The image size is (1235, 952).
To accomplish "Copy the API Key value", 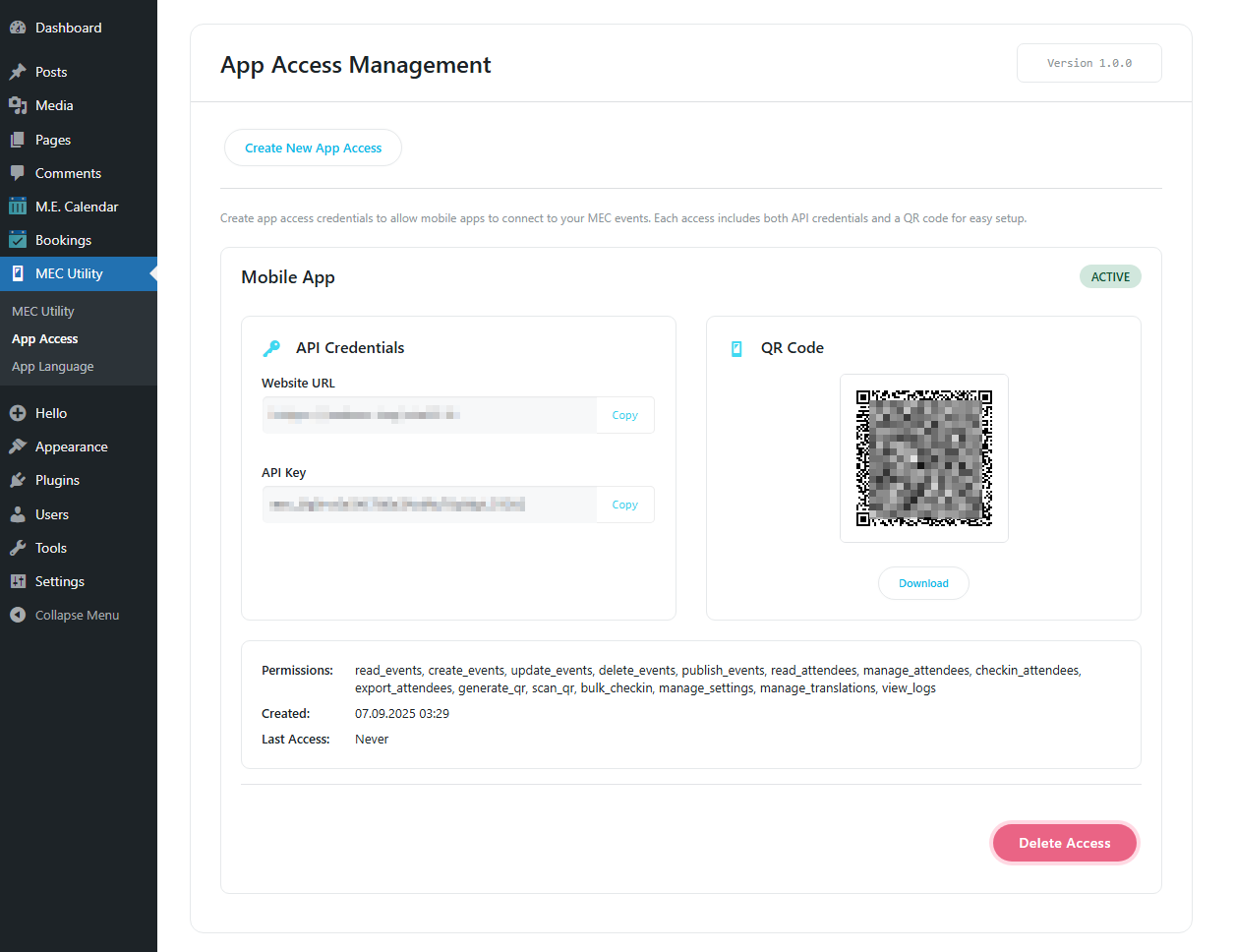I will coord(624,505).
